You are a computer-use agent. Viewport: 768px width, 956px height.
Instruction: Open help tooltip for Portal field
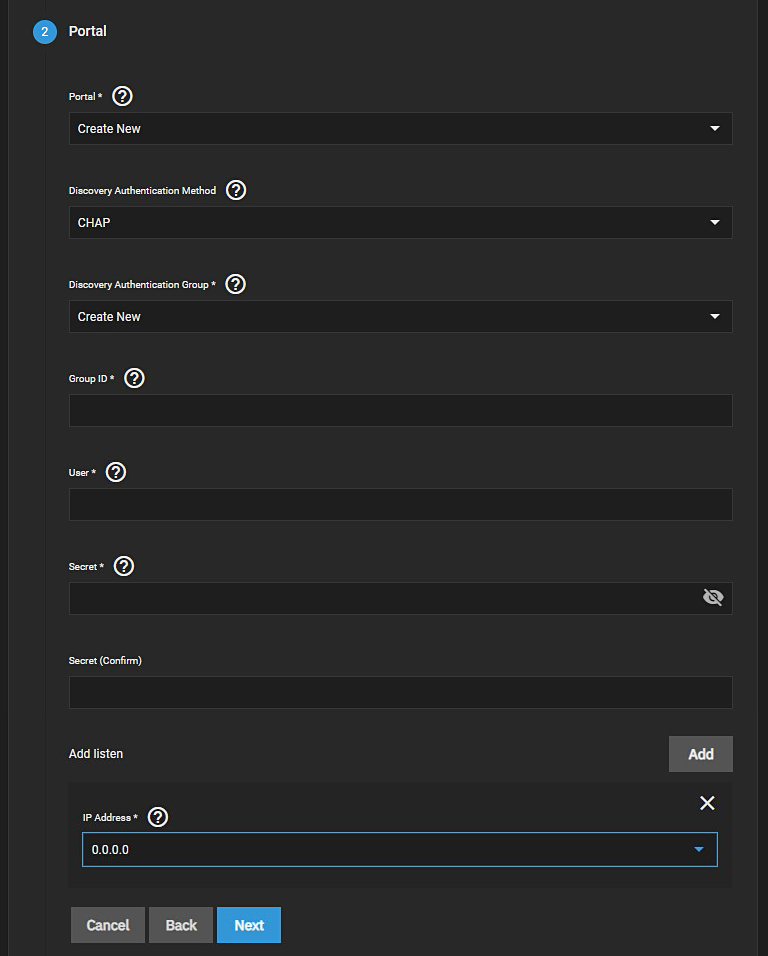pyautogui.click(x=123, y=96)
